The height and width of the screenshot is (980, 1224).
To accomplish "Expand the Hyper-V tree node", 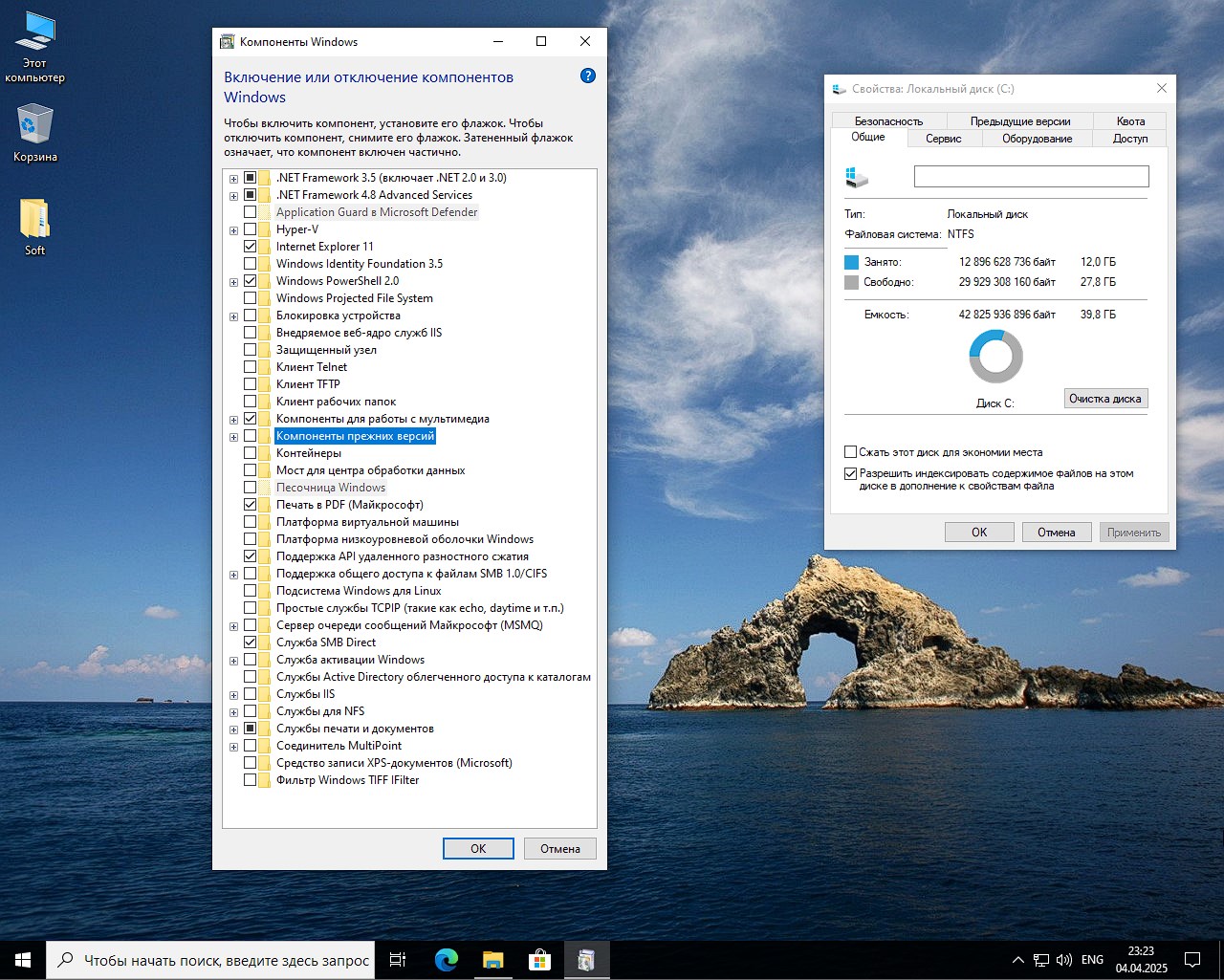I will 233,230.
